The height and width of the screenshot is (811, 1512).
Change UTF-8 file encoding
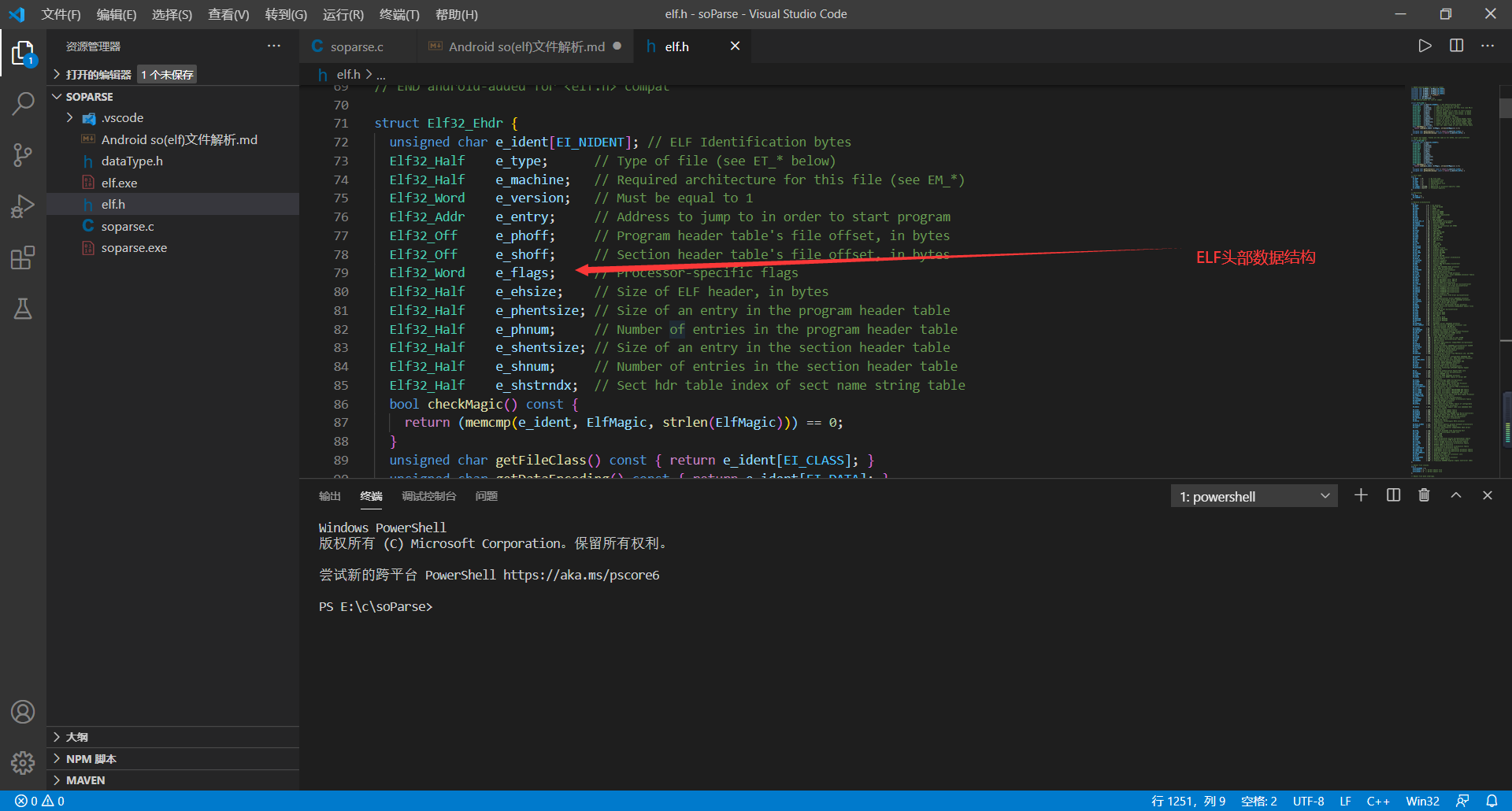tap(1308, 801)
